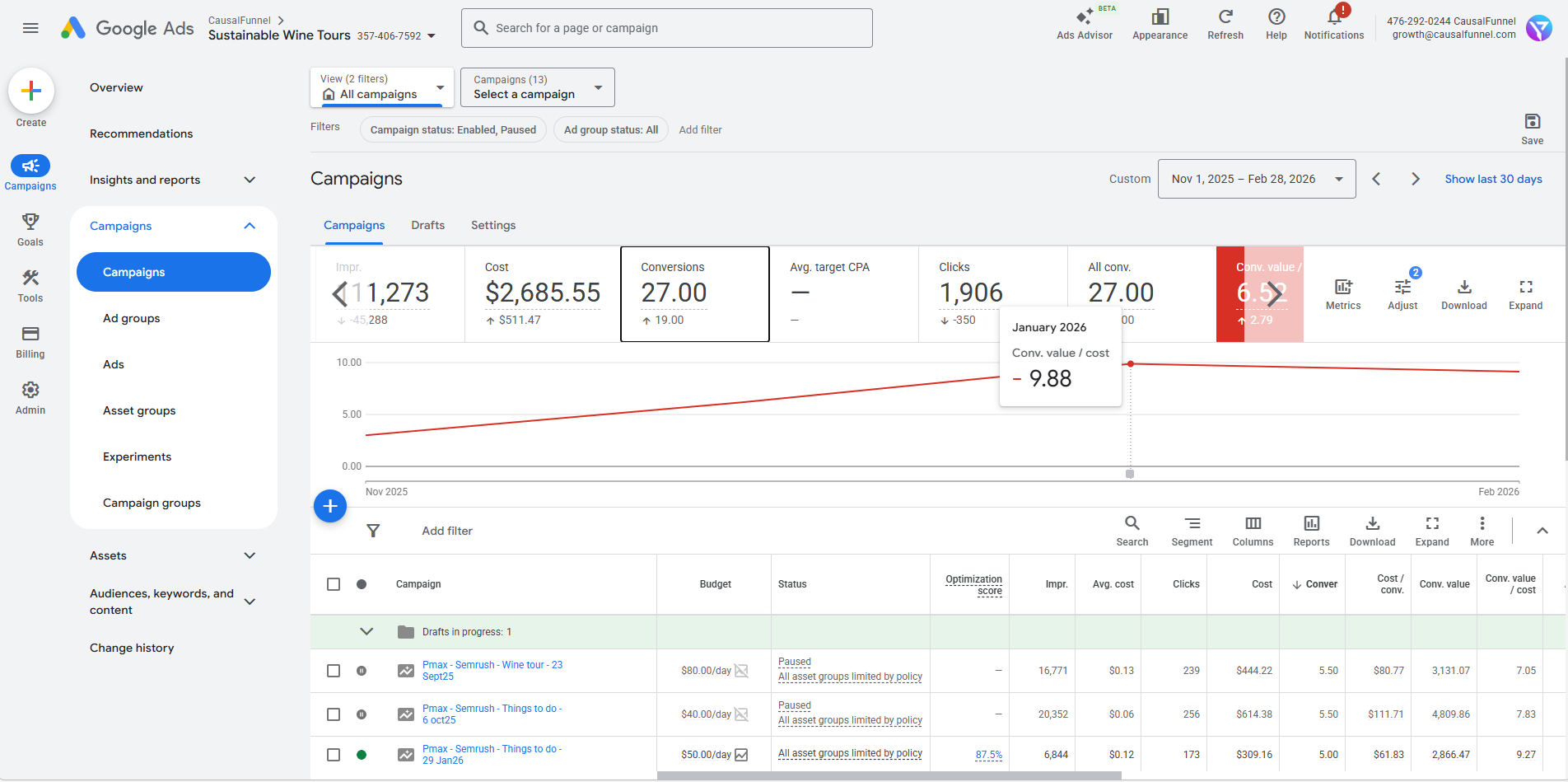The width and height of the screenshot is (1568, 782).
Task: Type in the page or campaign search field
Action: pos(667,28)
